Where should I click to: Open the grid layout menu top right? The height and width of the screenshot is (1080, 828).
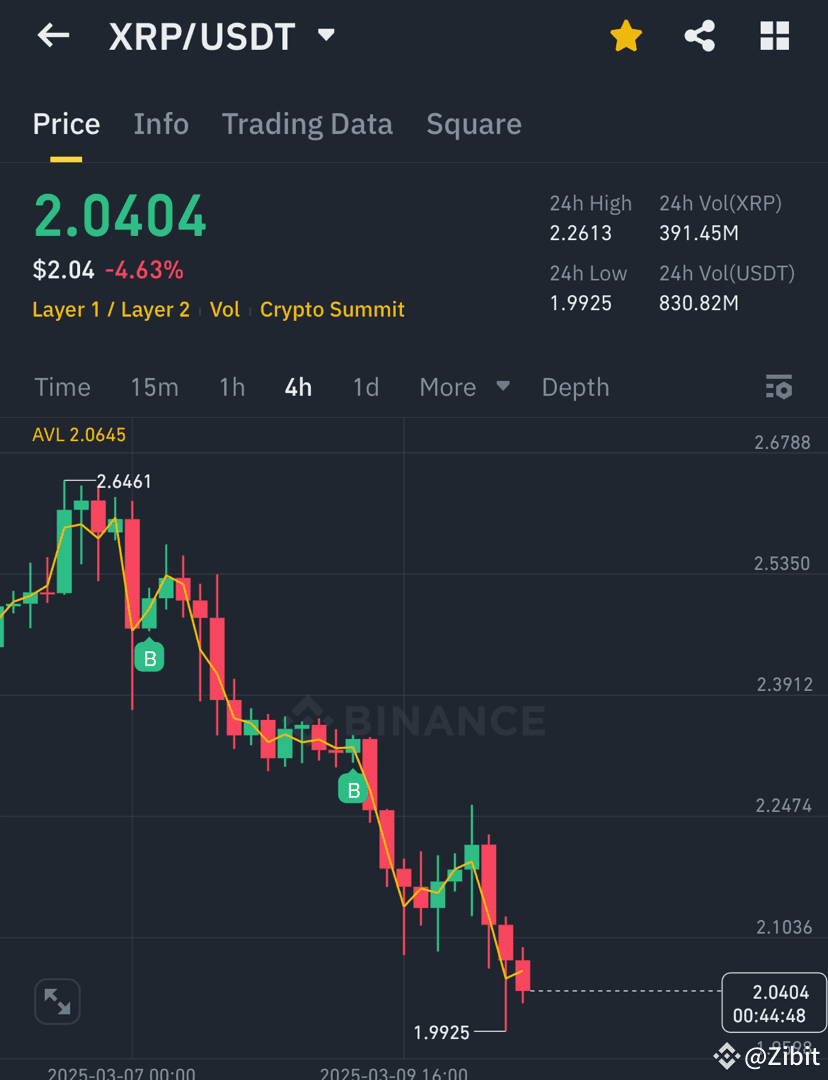tap(774, 35)
